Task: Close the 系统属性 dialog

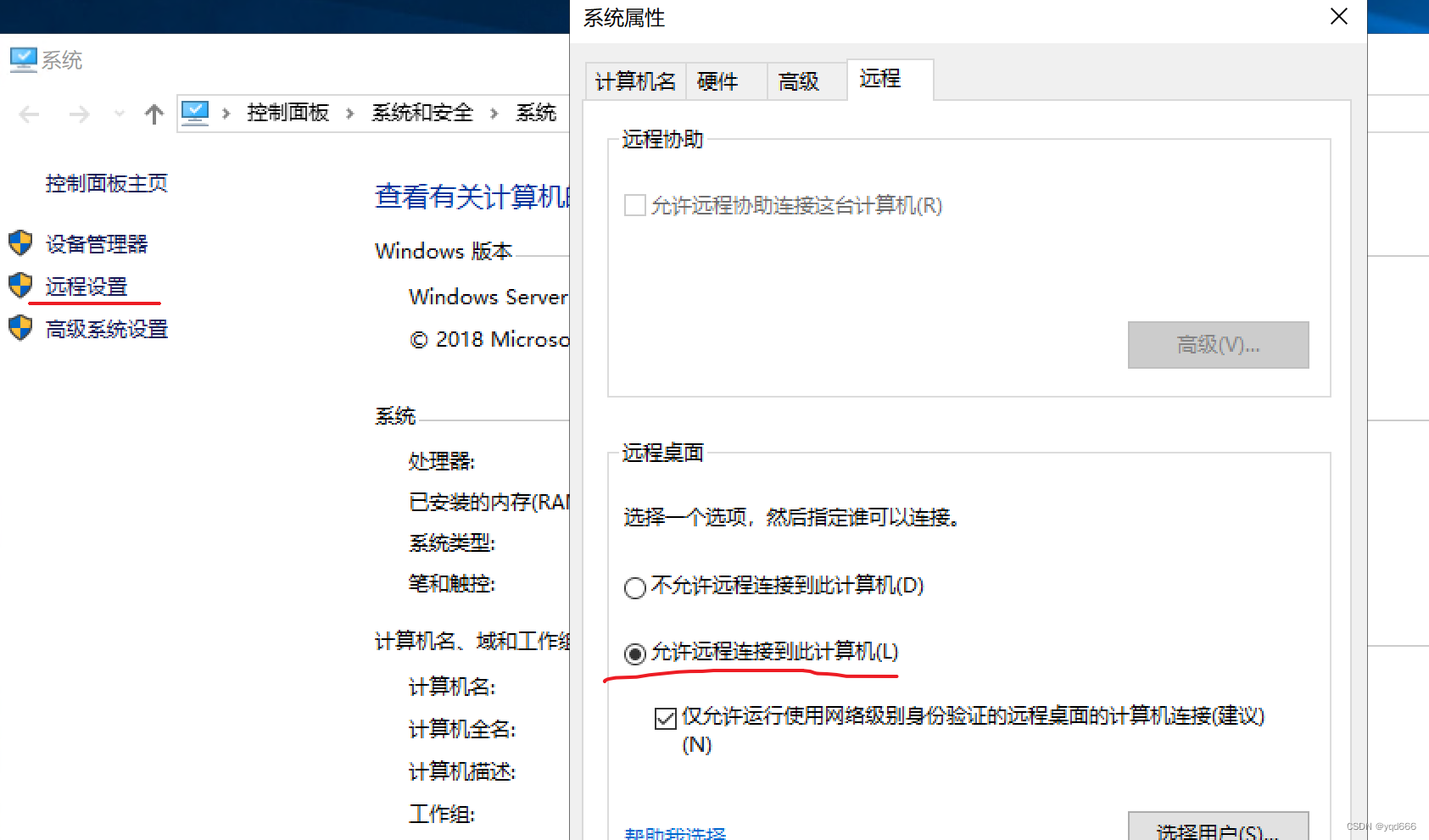Action: 1339,17
